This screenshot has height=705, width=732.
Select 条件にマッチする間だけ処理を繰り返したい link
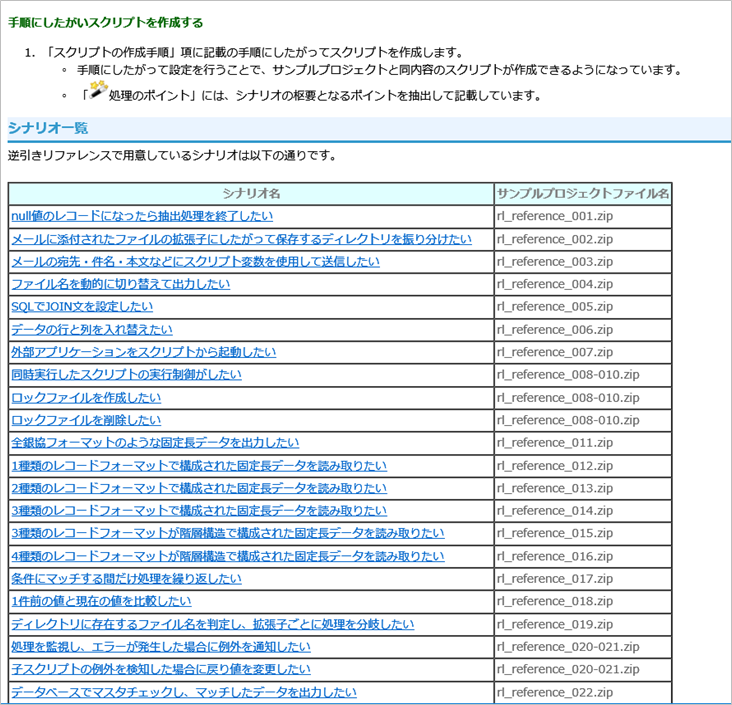[126, 579]
